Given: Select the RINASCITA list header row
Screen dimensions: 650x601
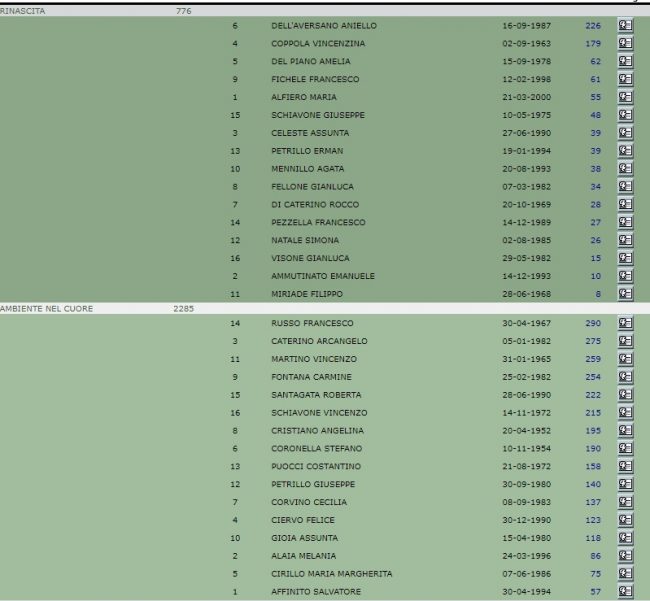Looking at the screenshot, I should pyautogui.click(x=30, y=11).
